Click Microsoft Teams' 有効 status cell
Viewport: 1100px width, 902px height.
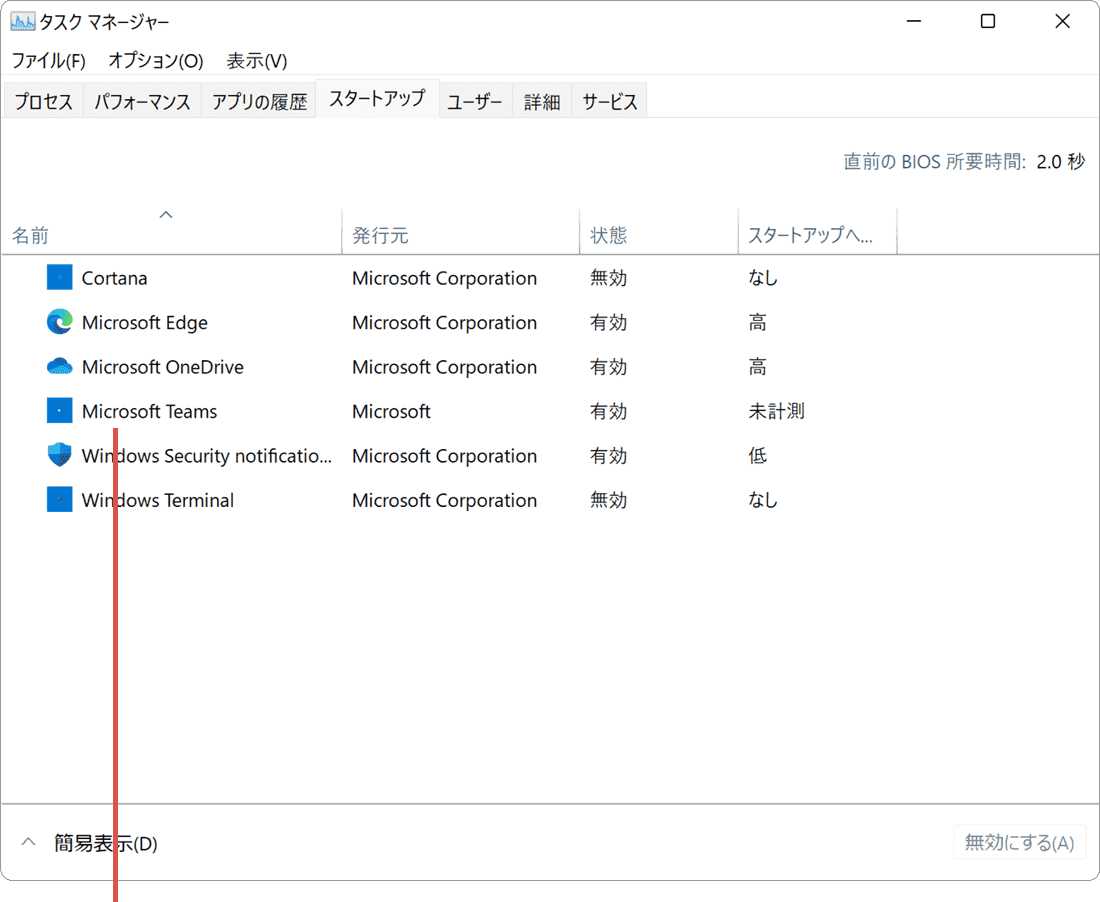coord(608,411)
